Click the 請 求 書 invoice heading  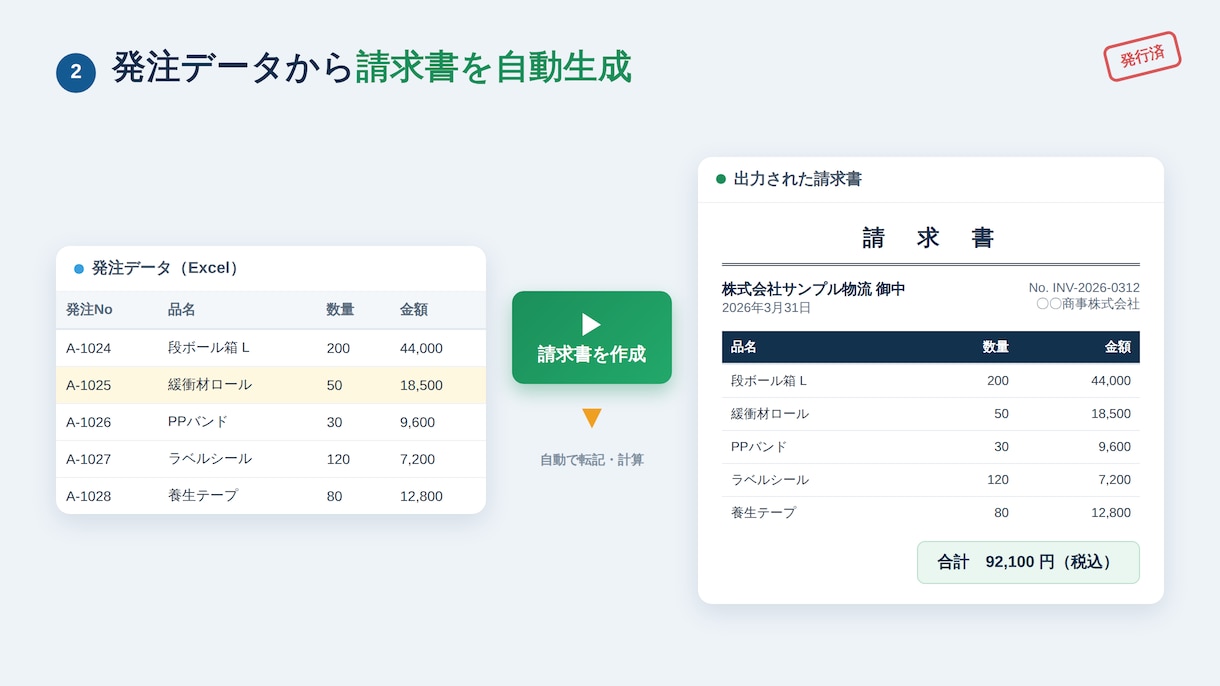point(929,238)
